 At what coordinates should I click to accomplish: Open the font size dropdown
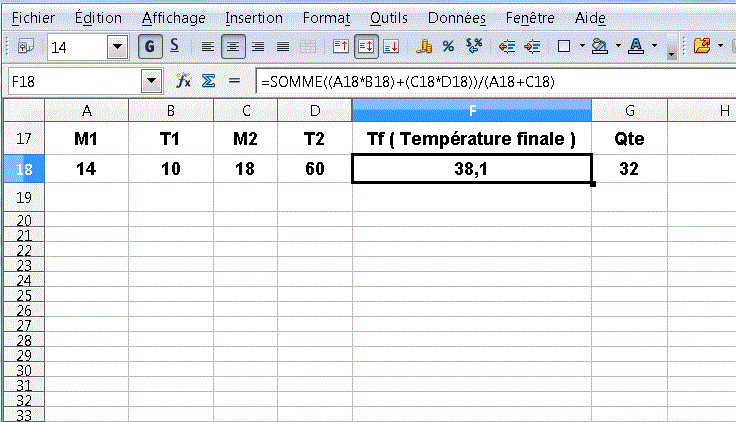coord(117,46)
